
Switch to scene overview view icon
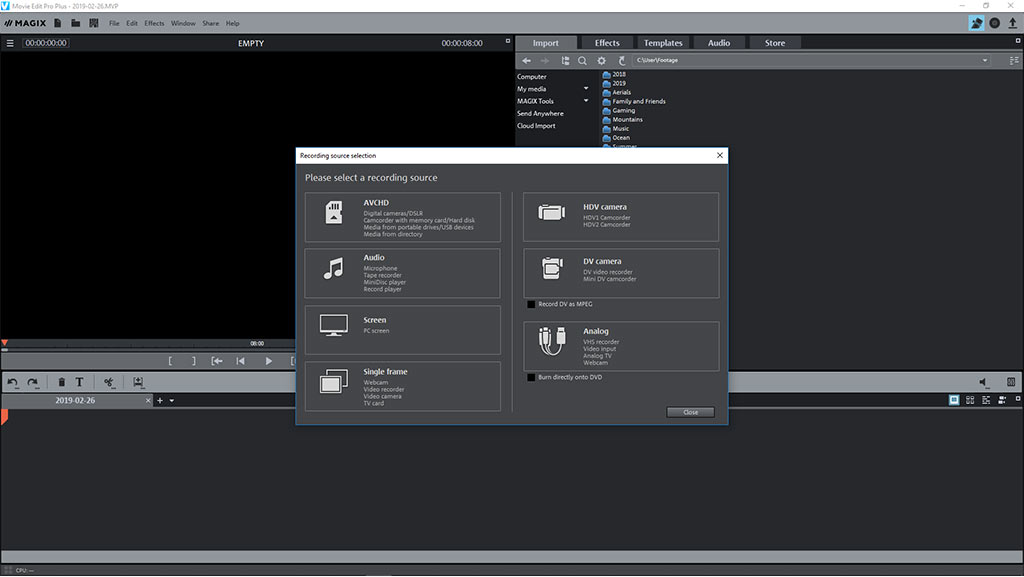(x=970, y=400)
